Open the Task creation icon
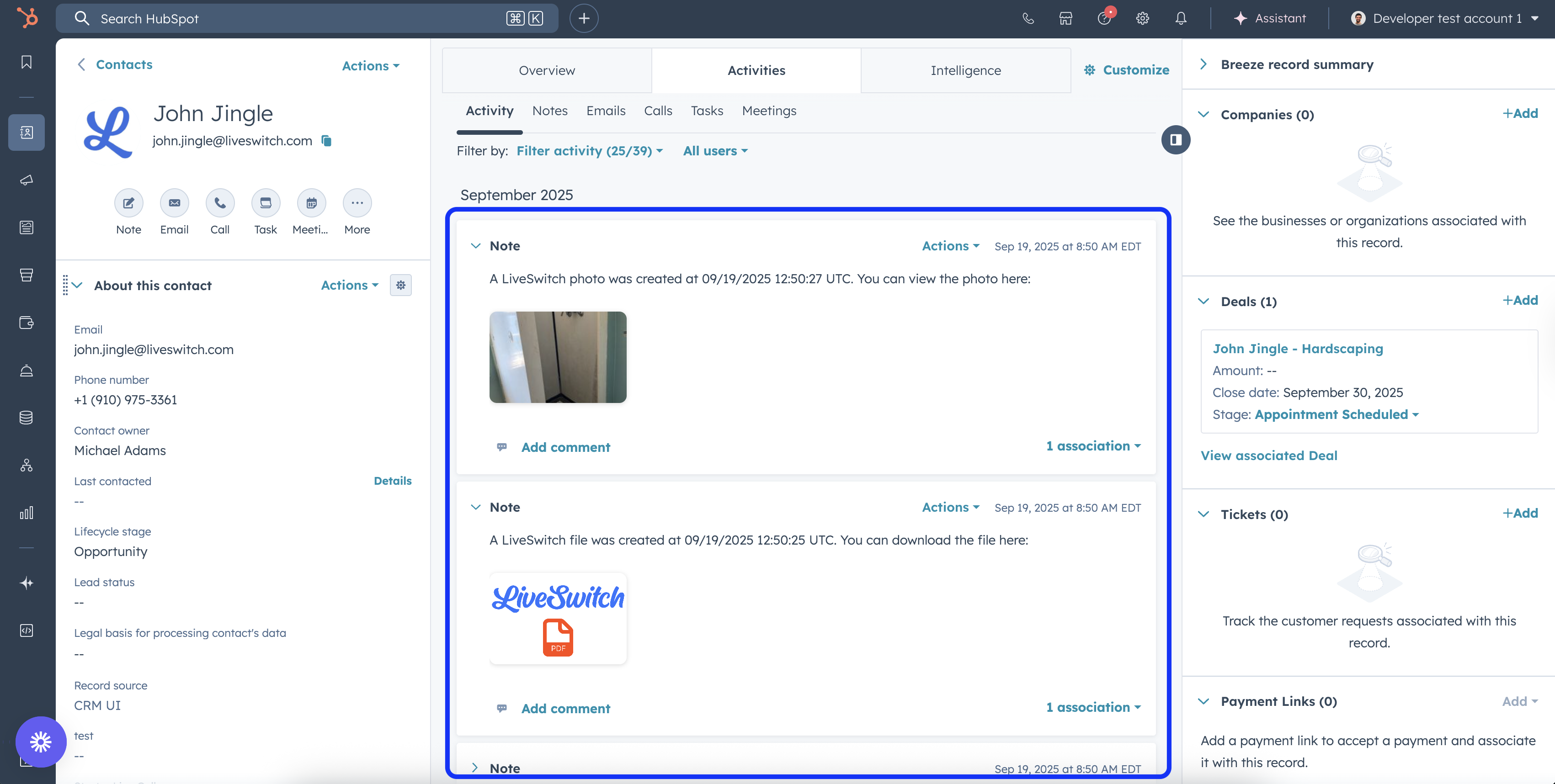 (266, 203)
